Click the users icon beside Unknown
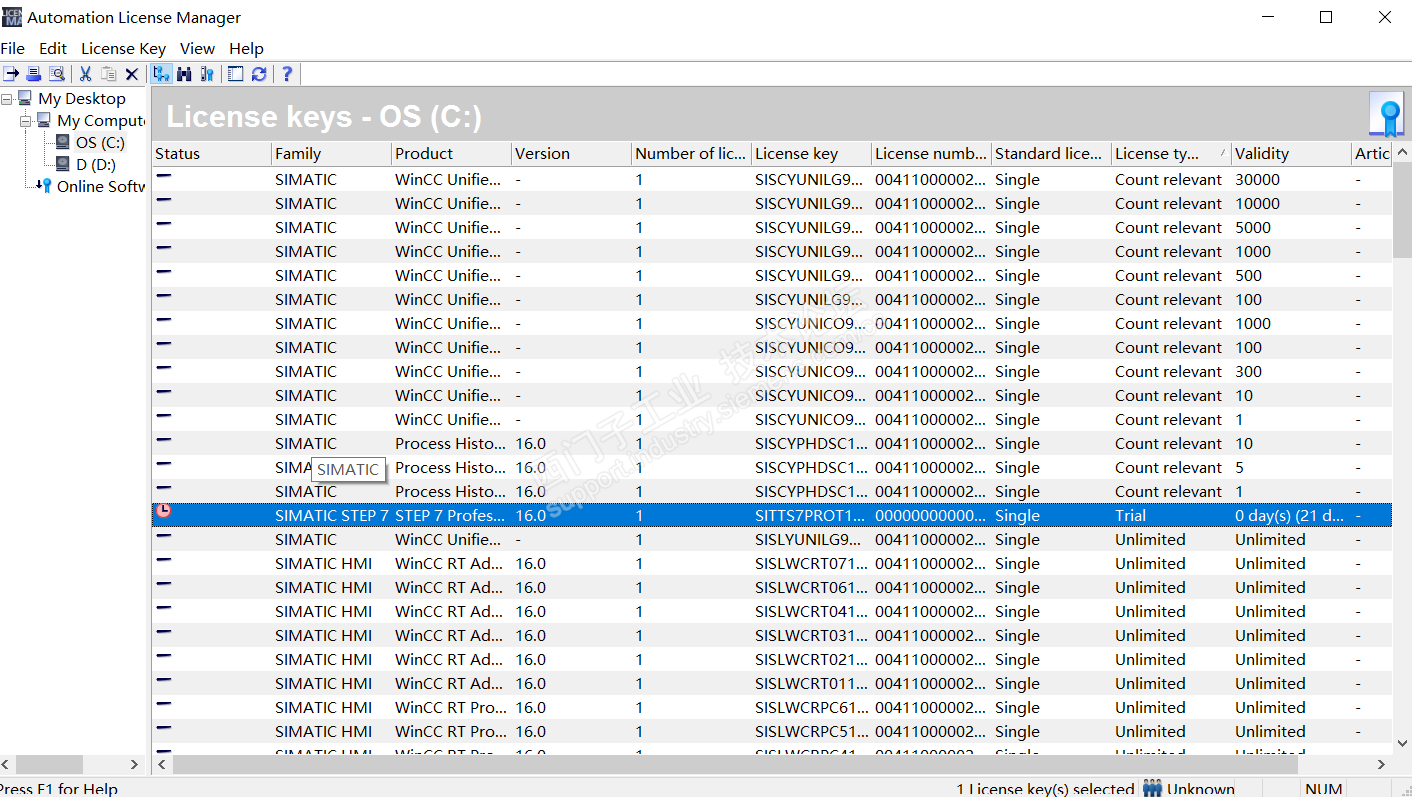1412x797 pixels. pos(1152,788)
